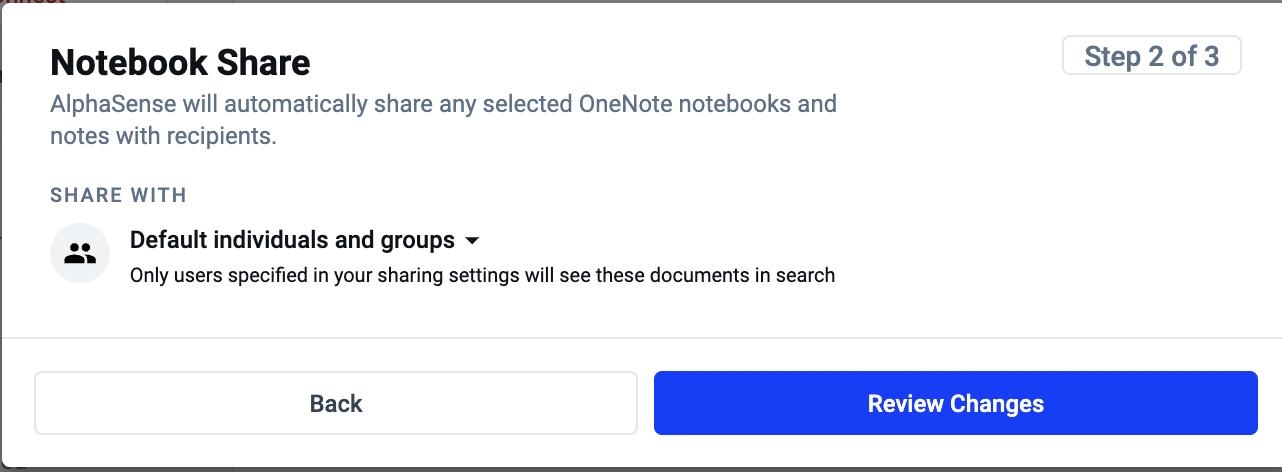Click the Notebook Share heading
The height and width of the screenshot is (472, 1282).
click(x=180, y=63)
